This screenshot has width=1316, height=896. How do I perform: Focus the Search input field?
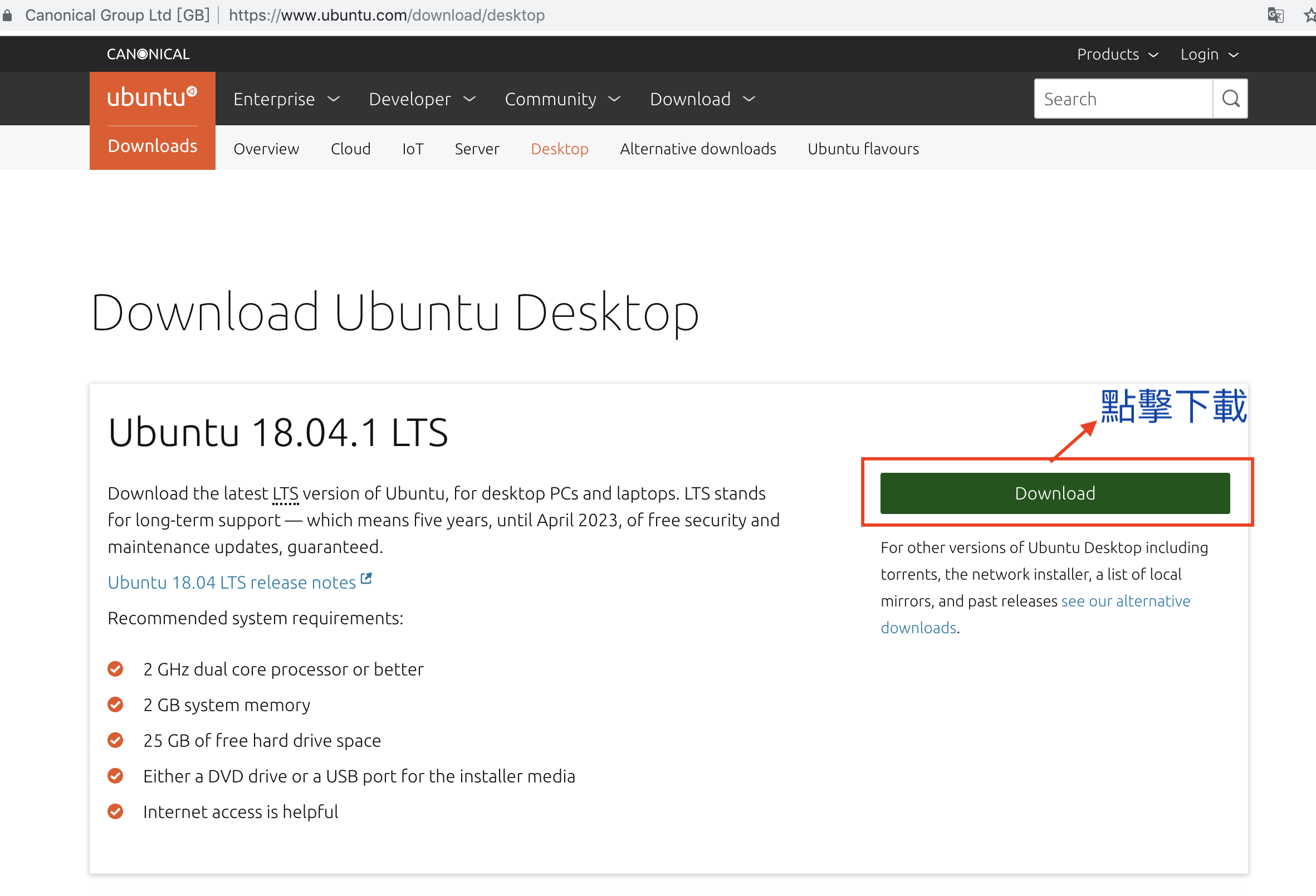(1123, 99)
